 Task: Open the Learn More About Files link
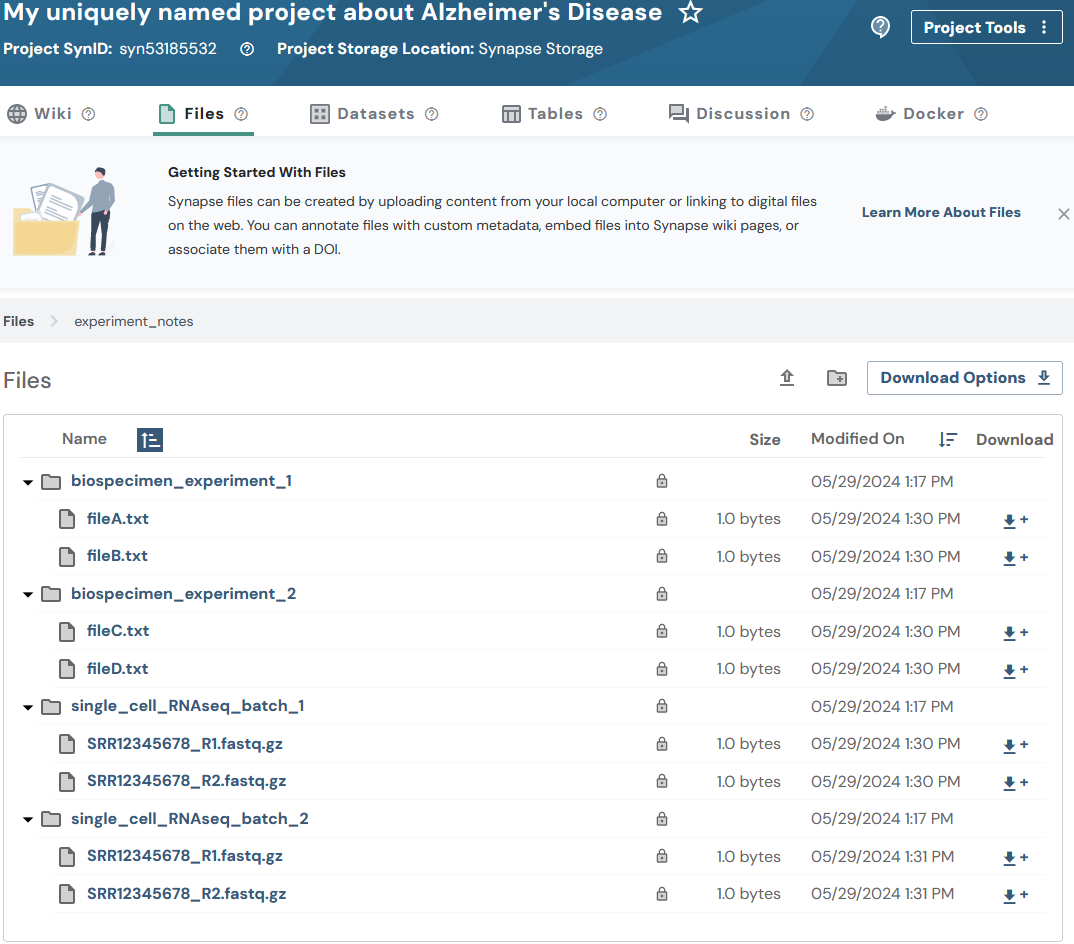[x=941, y=212]
